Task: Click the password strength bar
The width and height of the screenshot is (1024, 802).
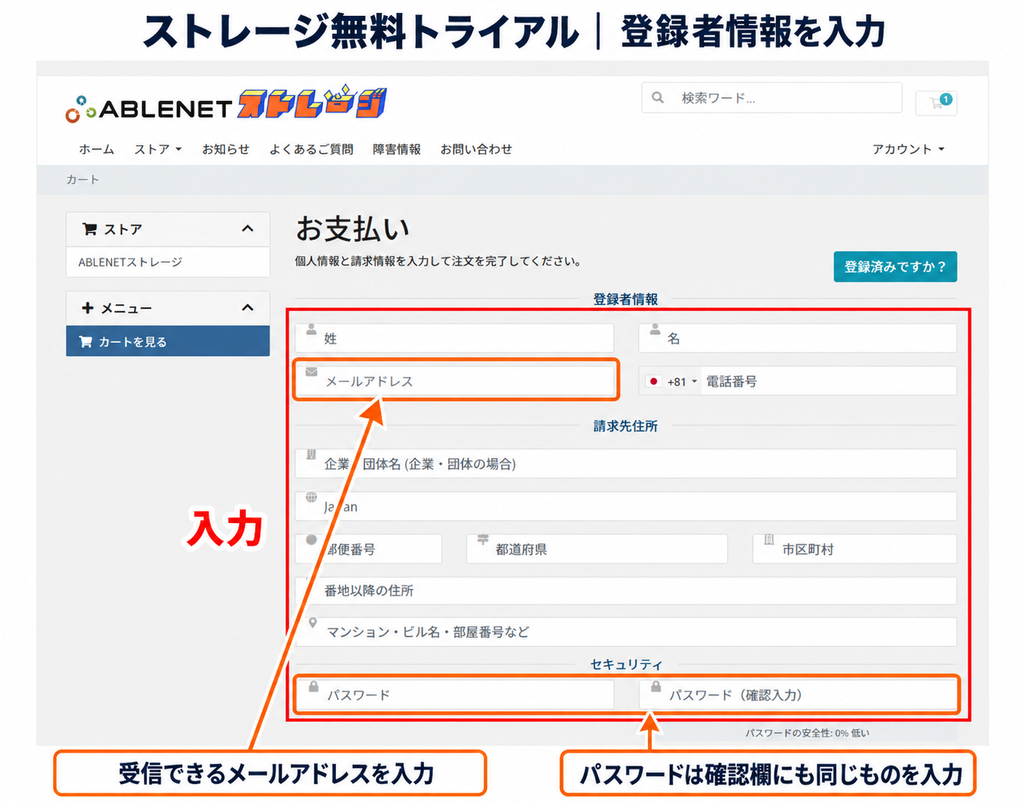Action: pyautogui.click(x=807, y=733)
